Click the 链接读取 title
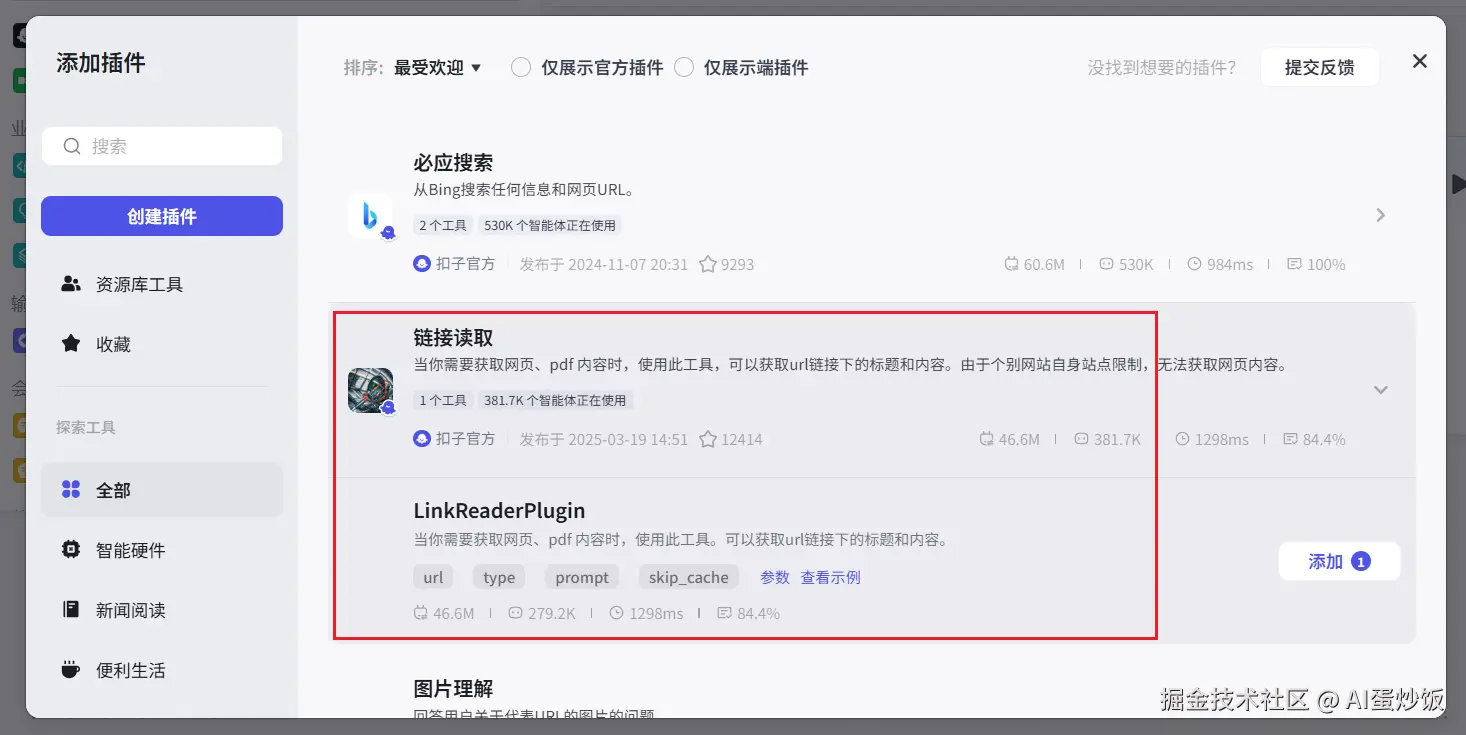 [453, 338]
